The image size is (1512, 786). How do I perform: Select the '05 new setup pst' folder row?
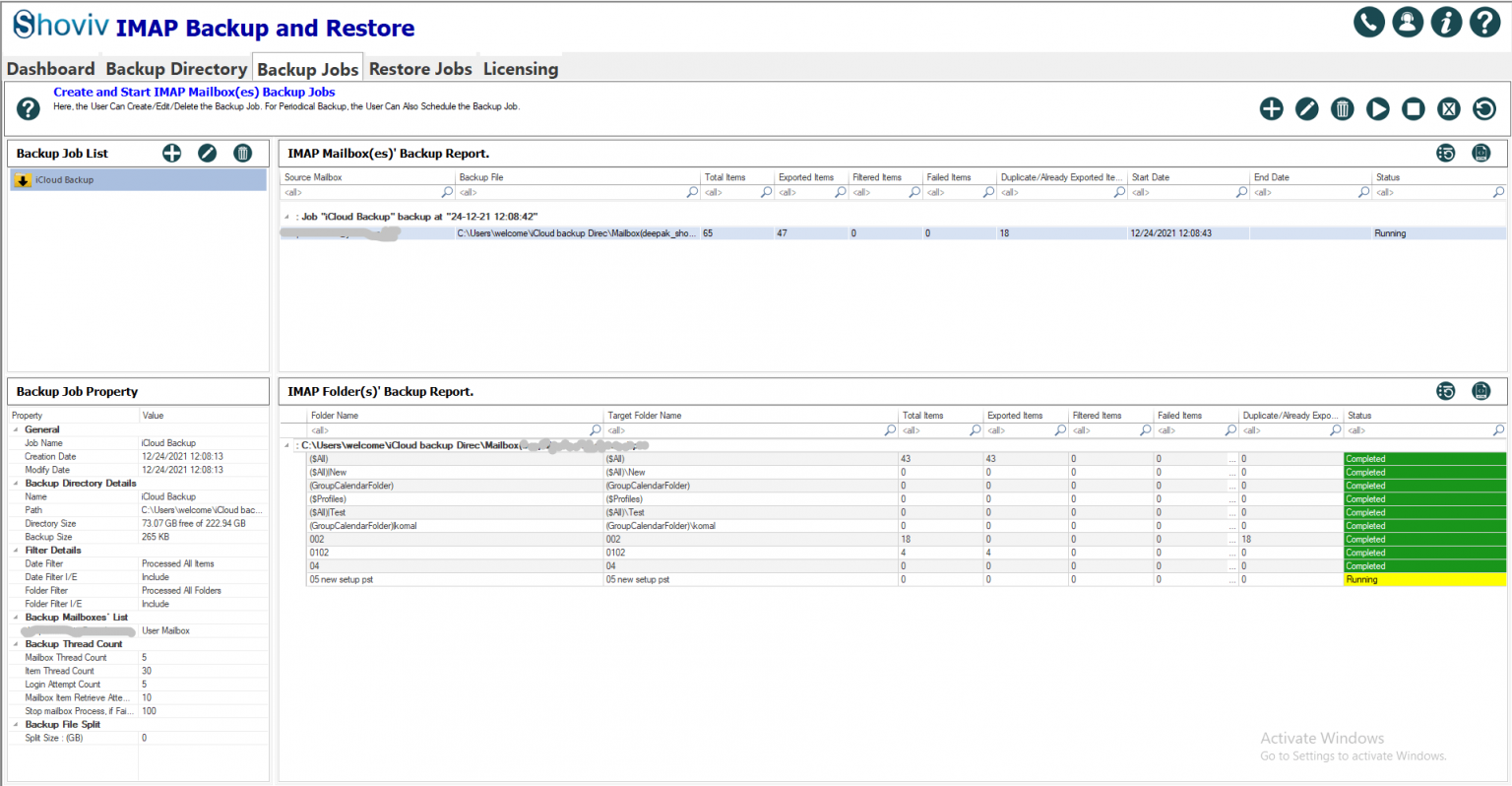click(906, 580)
